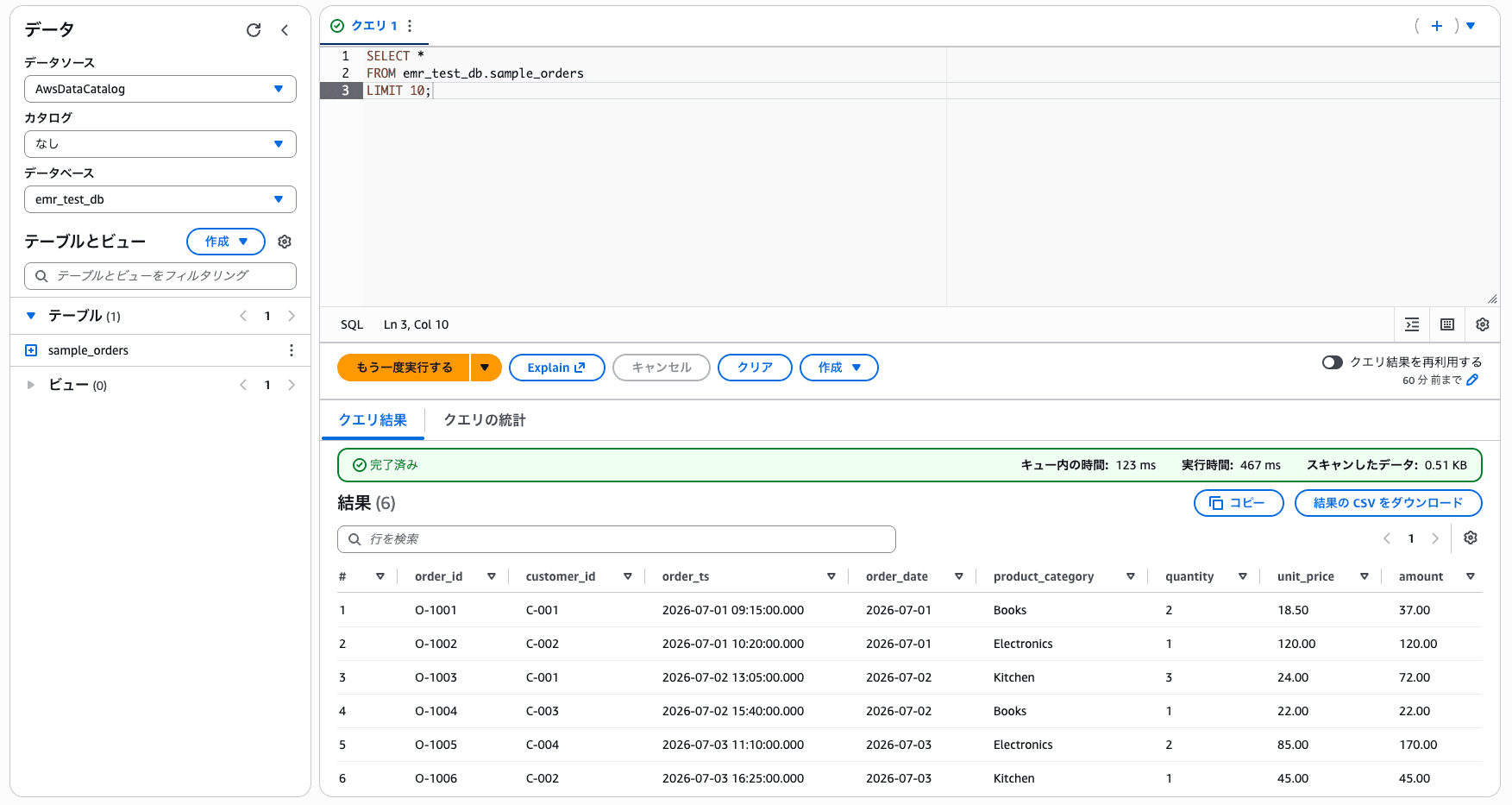
Task: Open Query 1 tab options menu
Action: click(x=410, y=26)
